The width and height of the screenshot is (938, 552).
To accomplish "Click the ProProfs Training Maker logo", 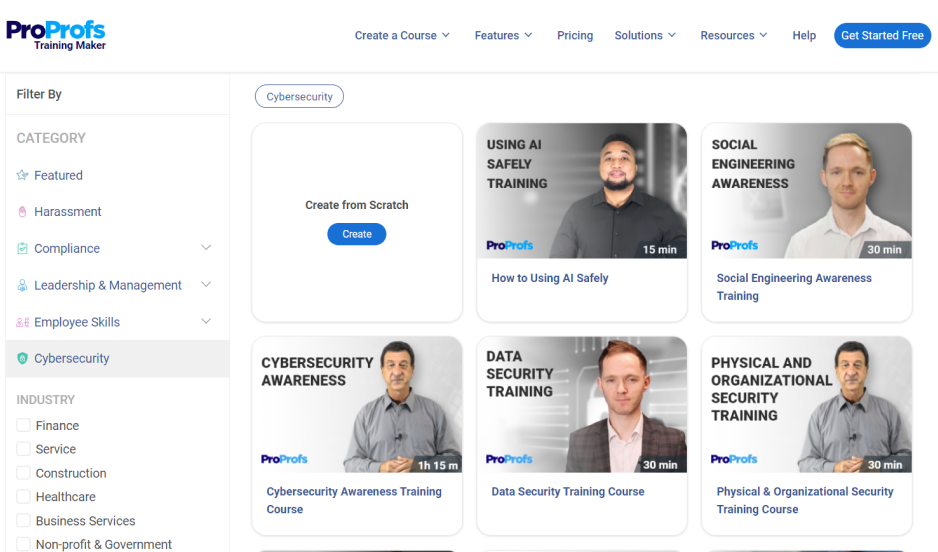I will (x=56, y=35).
